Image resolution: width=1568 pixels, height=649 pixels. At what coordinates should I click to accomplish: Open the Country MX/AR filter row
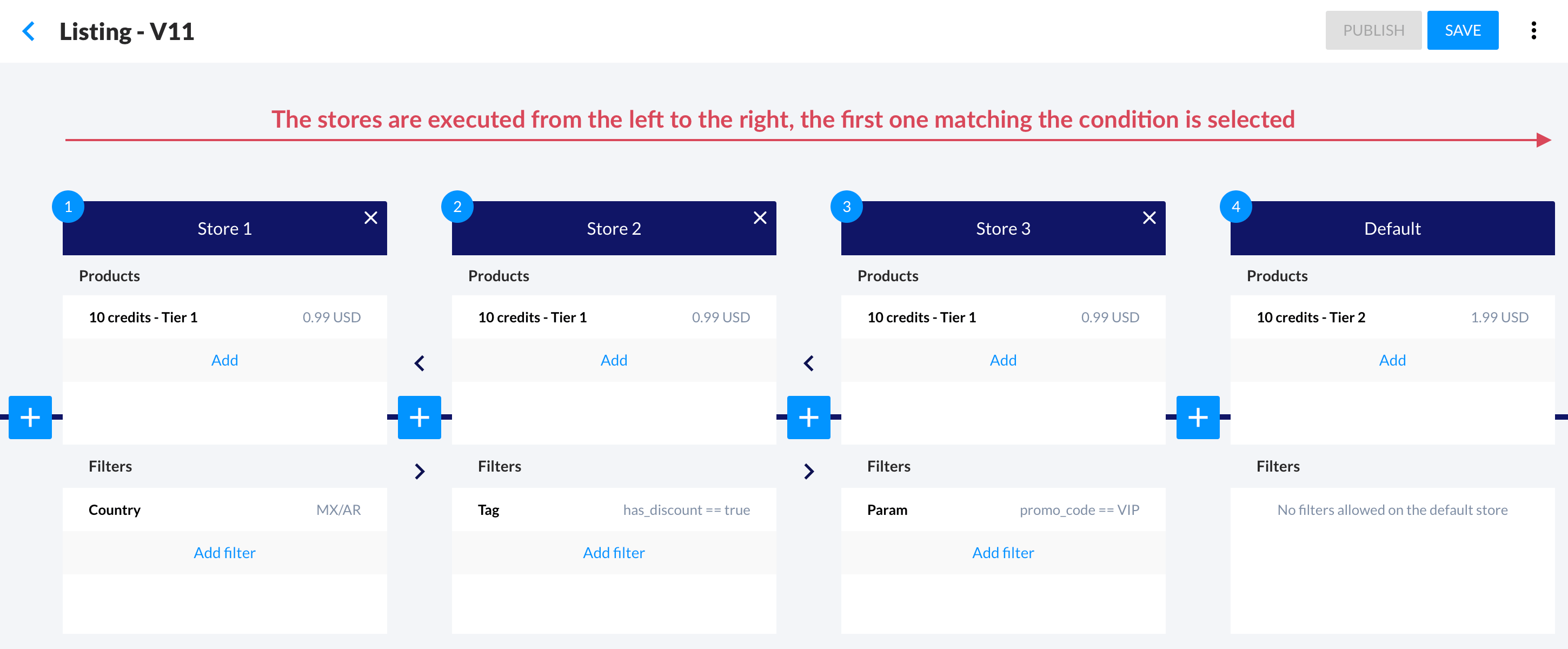pyautogui.click(x=224, y=509)
